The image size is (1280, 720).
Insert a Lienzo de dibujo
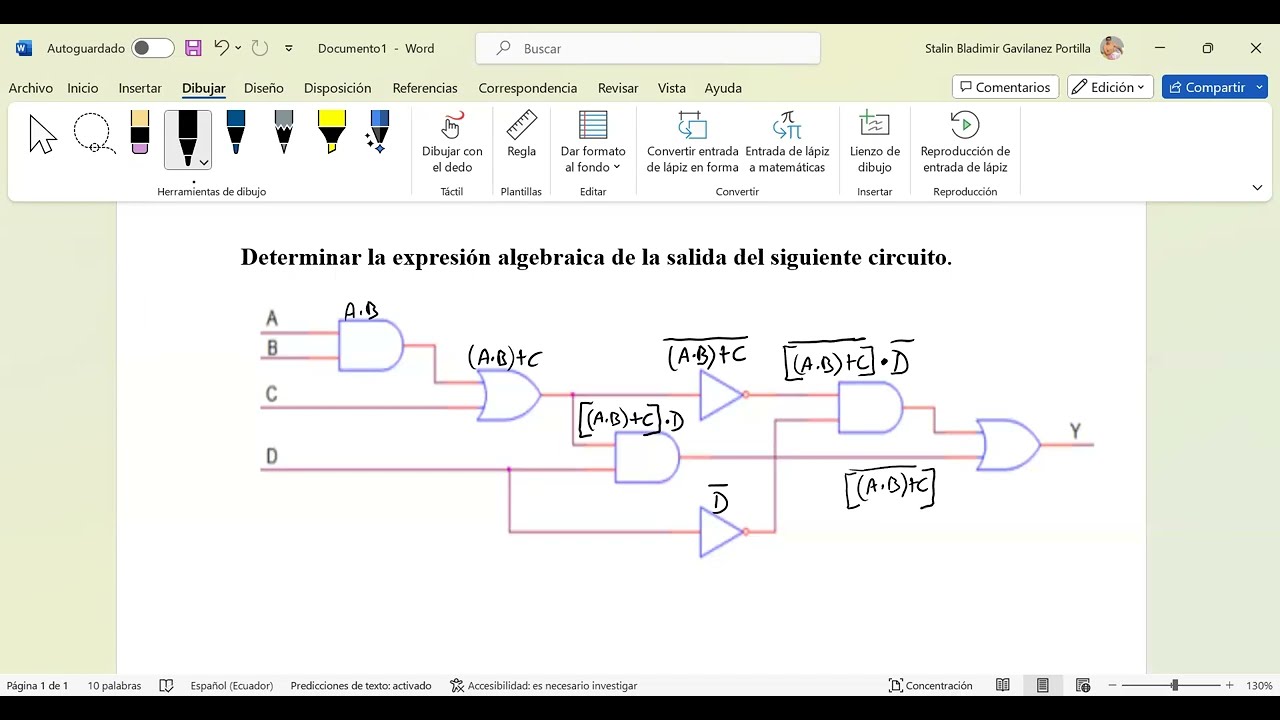[x=875, y=143]
